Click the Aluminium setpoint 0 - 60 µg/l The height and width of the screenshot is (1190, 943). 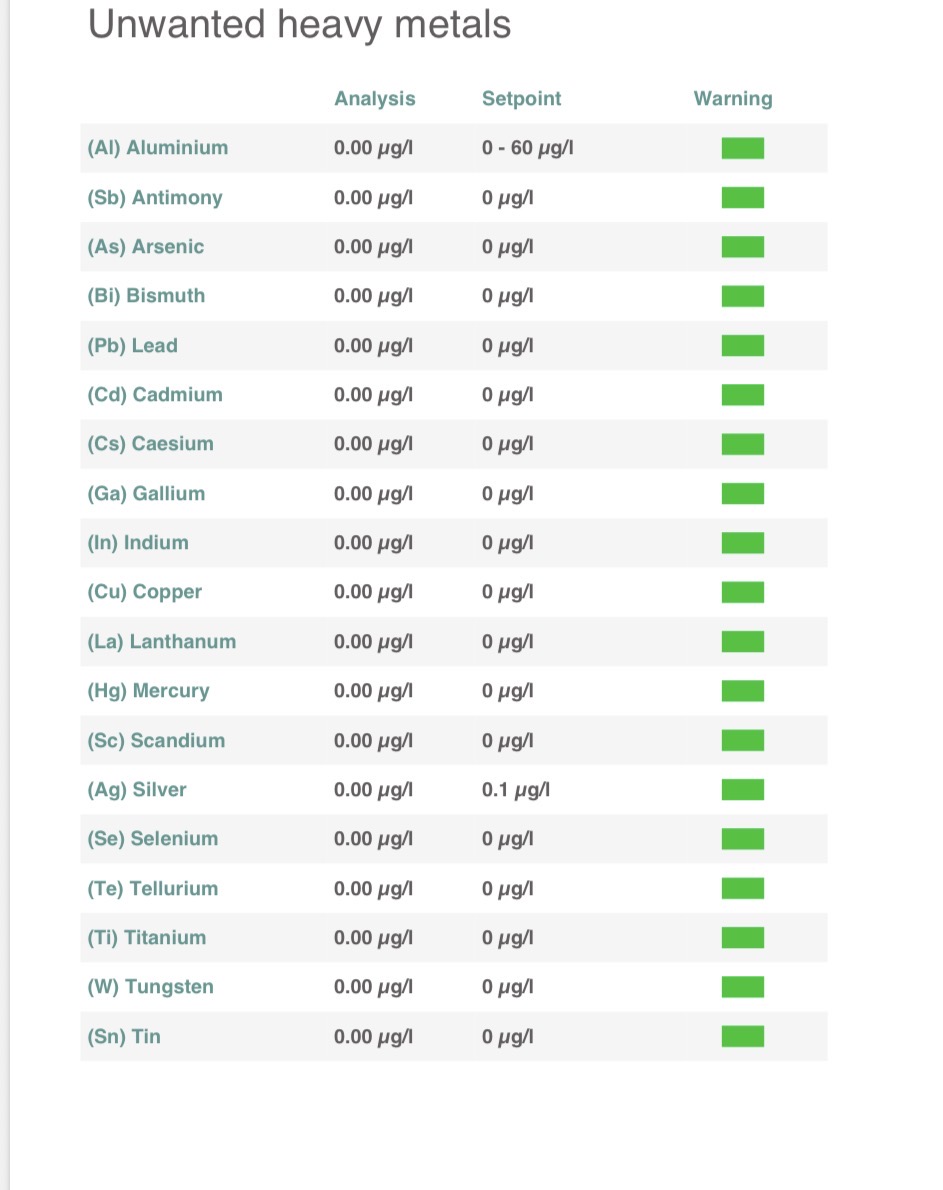[x=528, y=148]
